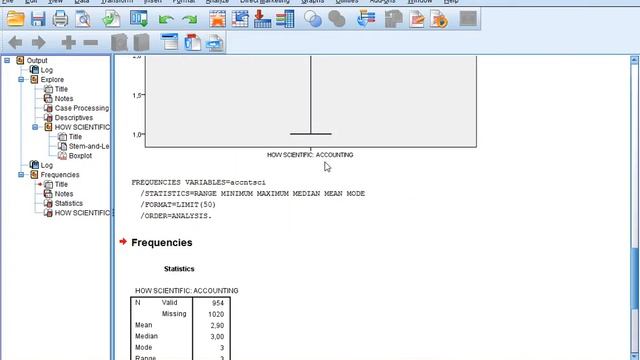
Task: Click 'HOW SCIENTIFIC: ACCOUNTING' boxplot axis label
Action: click(x=310, y=155)
